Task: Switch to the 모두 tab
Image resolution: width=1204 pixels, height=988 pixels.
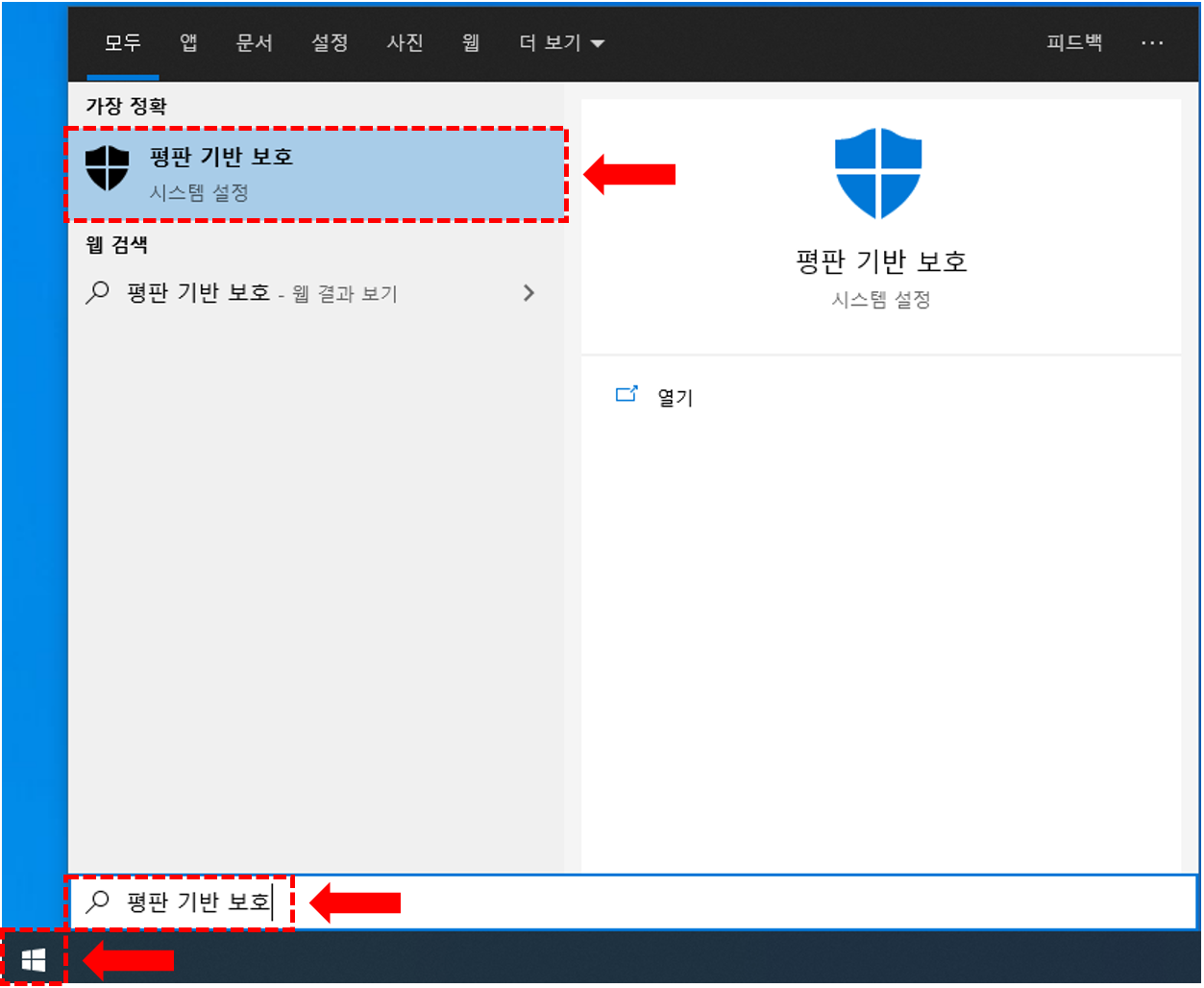Action: point(123,43)
